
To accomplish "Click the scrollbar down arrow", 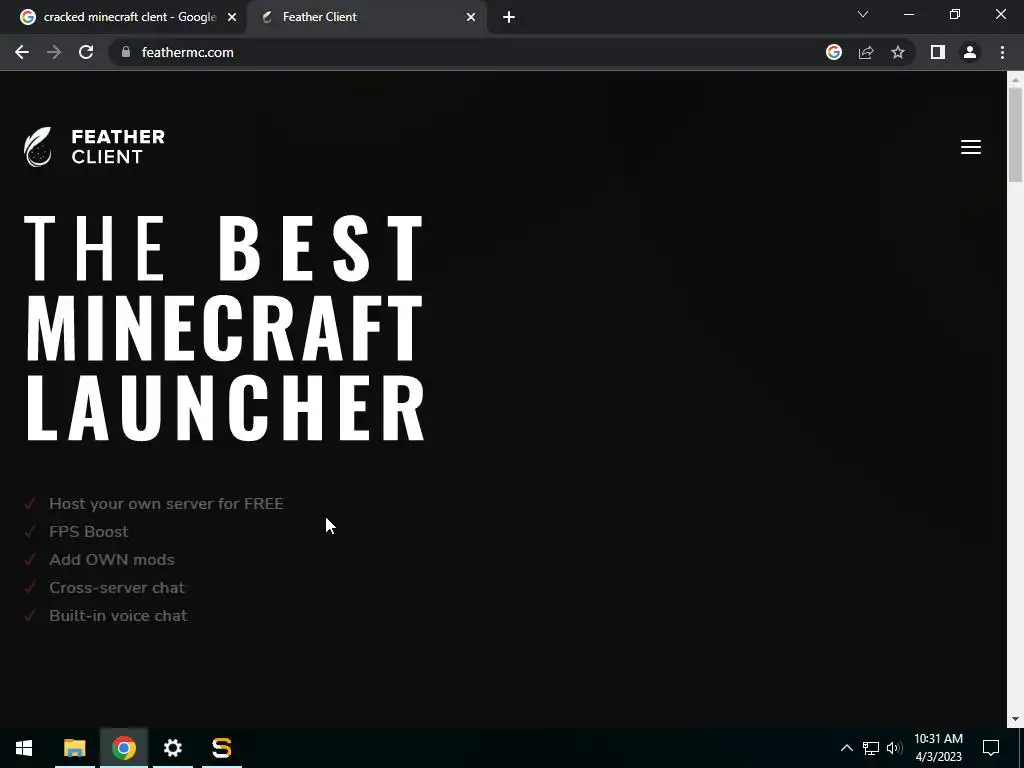I will pos(1015,719).
